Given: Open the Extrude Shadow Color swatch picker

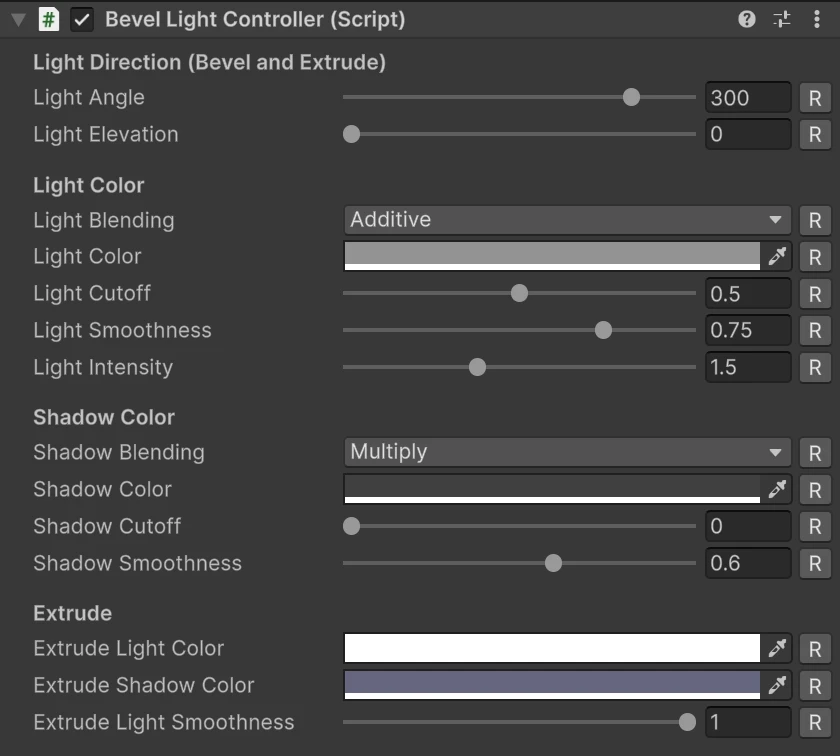Looking at the screenshot, I should pyautogui.click(x=552, y=685).
